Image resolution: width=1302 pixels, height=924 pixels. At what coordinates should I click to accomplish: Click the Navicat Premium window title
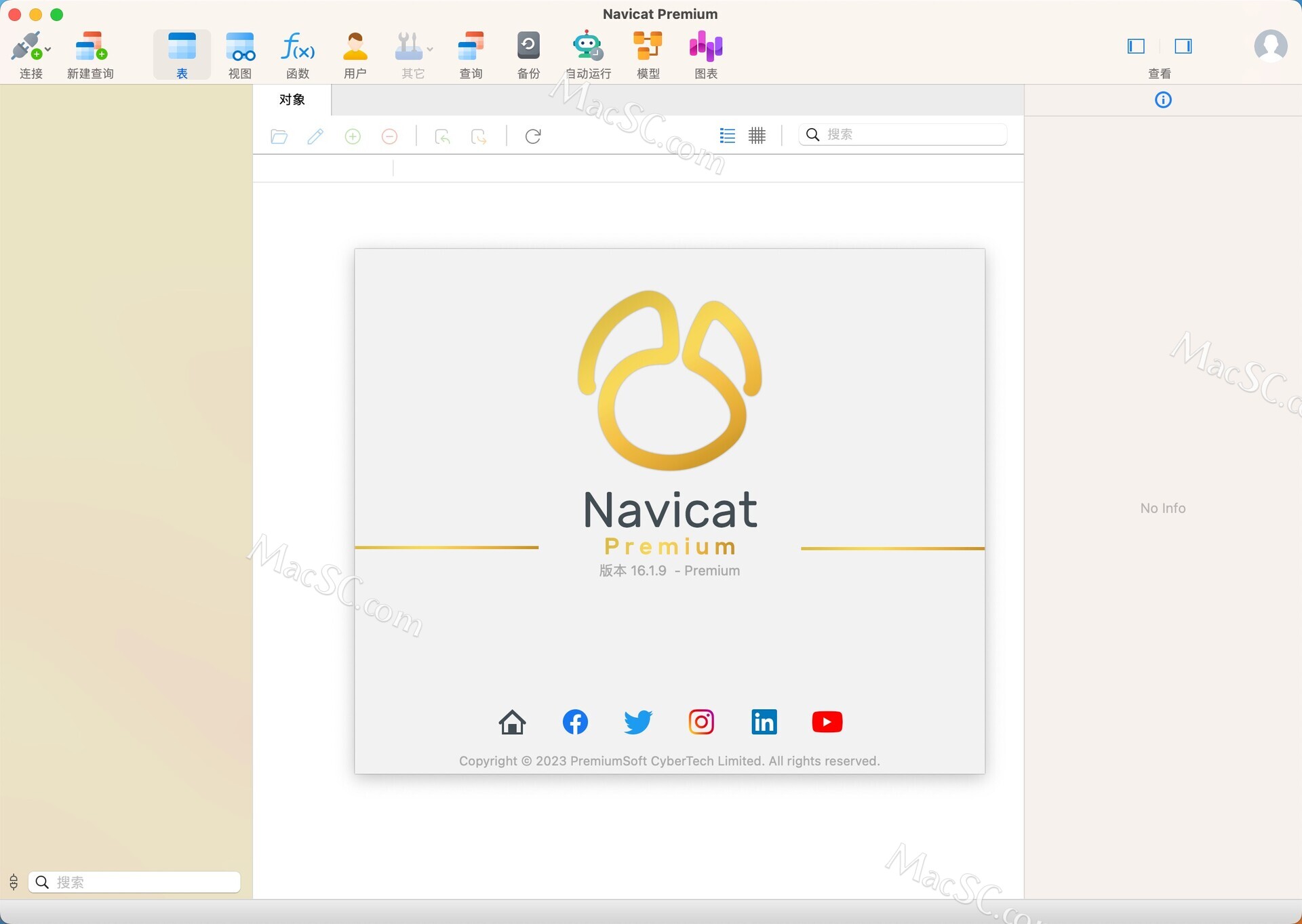coord(660,14)
